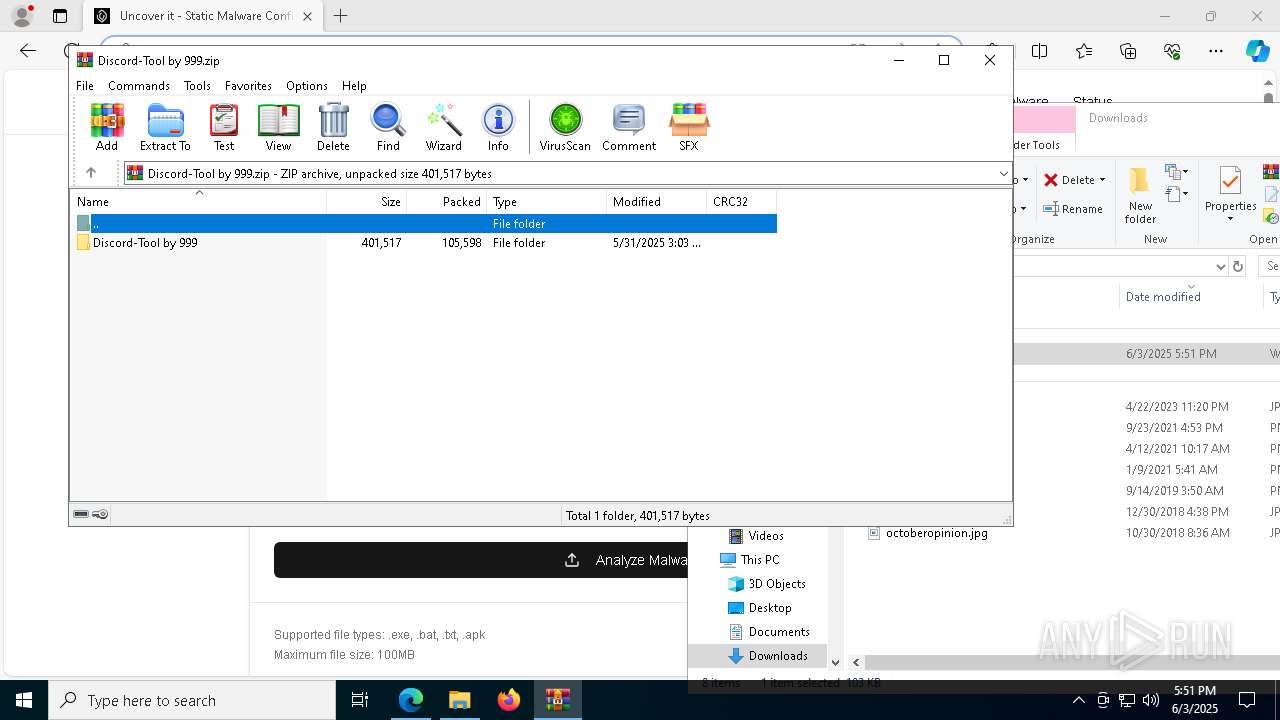The height and width of the screenshot is (720, 1280).
Task: Open Properties in Explorer ribbon
Action: coord(1230,196)
